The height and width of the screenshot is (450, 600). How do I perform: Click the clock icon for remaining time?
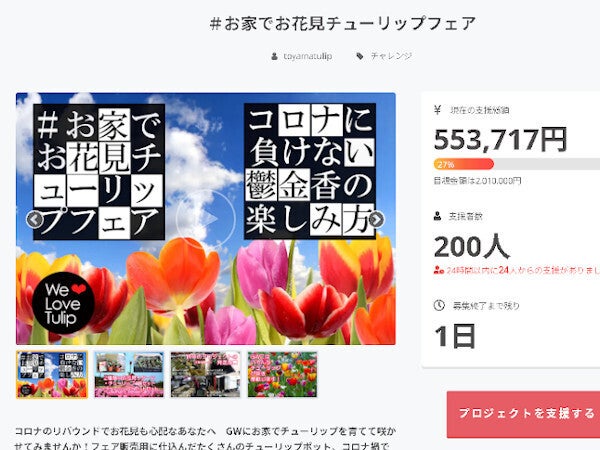(439, 305)
